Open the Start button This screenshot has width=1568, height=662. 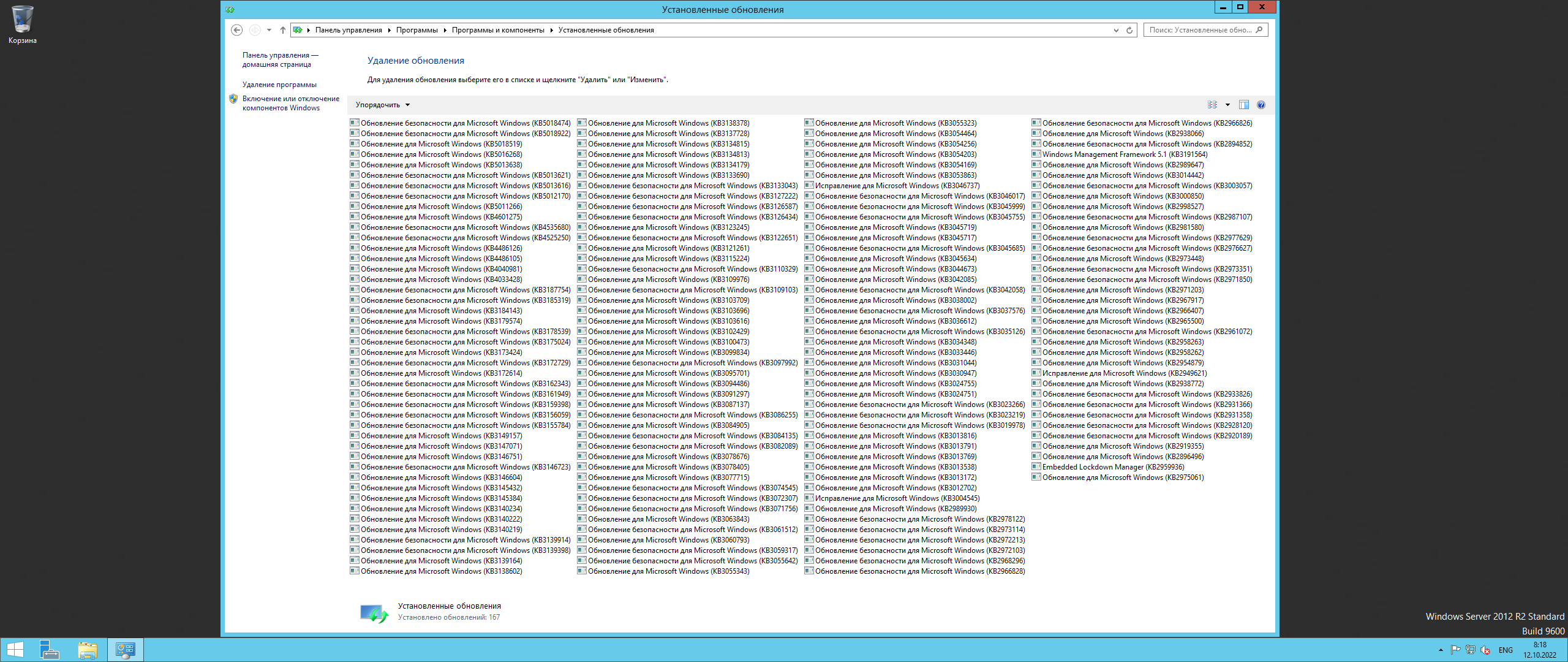pyautogui.click(x=15, y=650)
